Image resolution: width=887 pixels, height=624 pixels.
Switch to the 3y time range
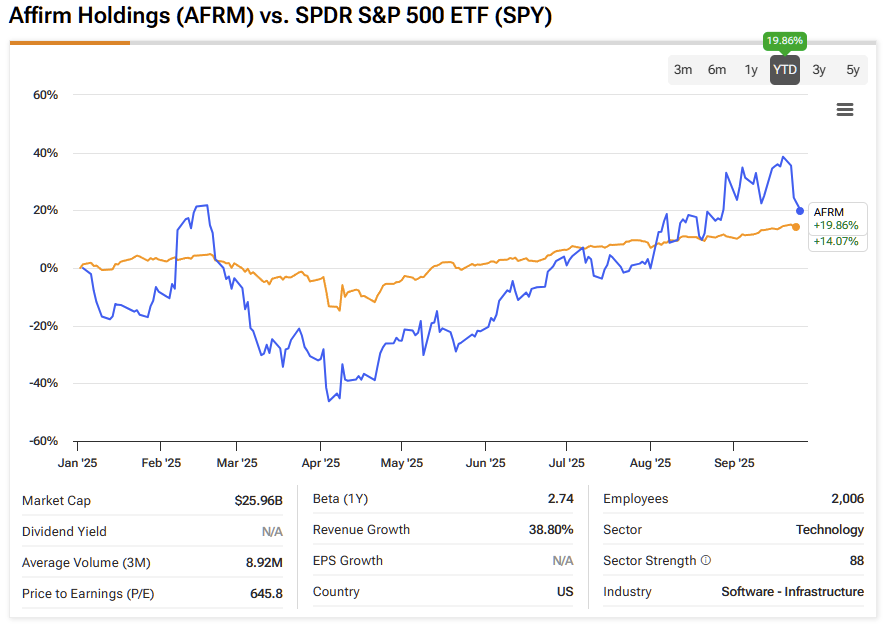click(819, 70)
